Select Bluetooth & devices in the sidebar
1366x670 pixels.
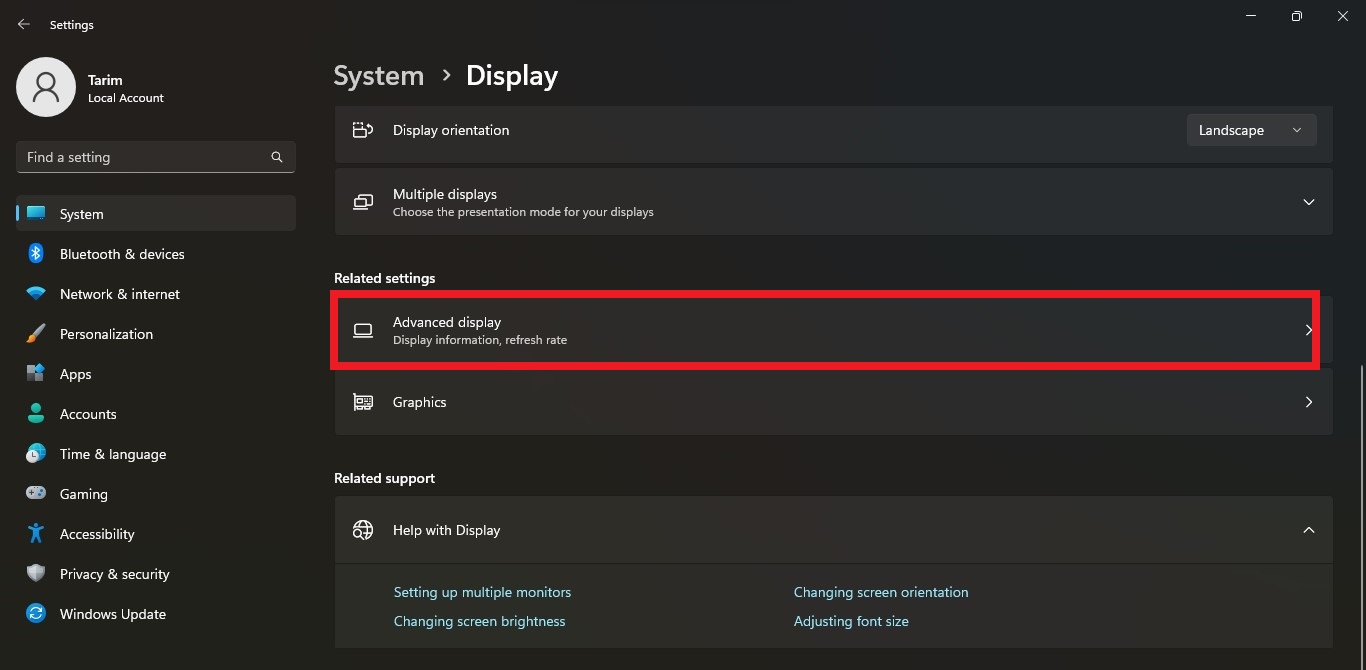click(121, 253)
